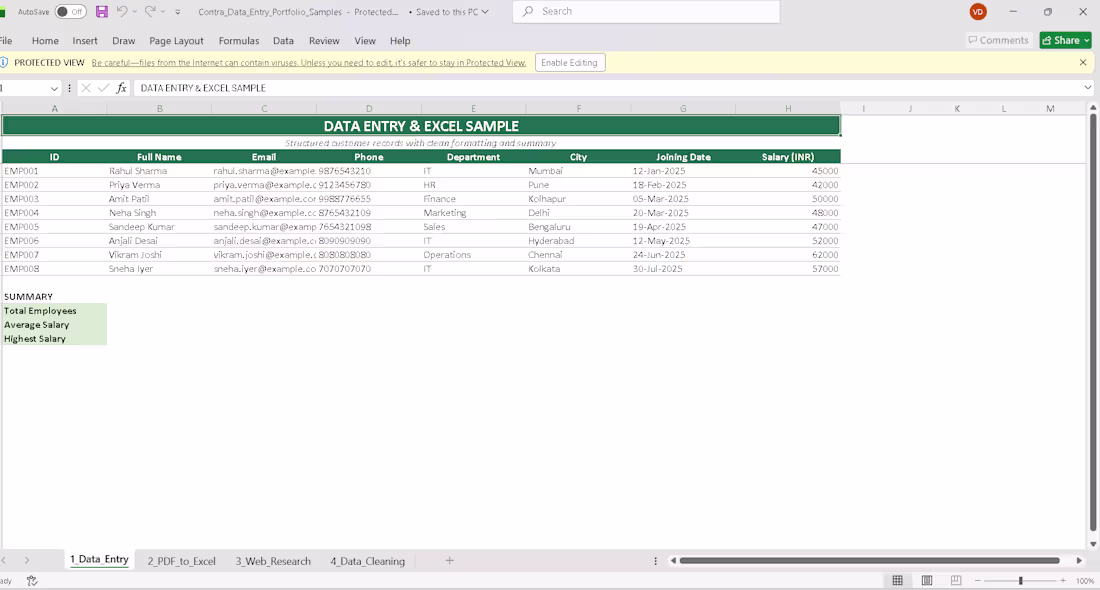The height and width of the screenshot is (590, 1100).
Task: Click the Protected View shield info icon
Action: (x=4, y=62)
